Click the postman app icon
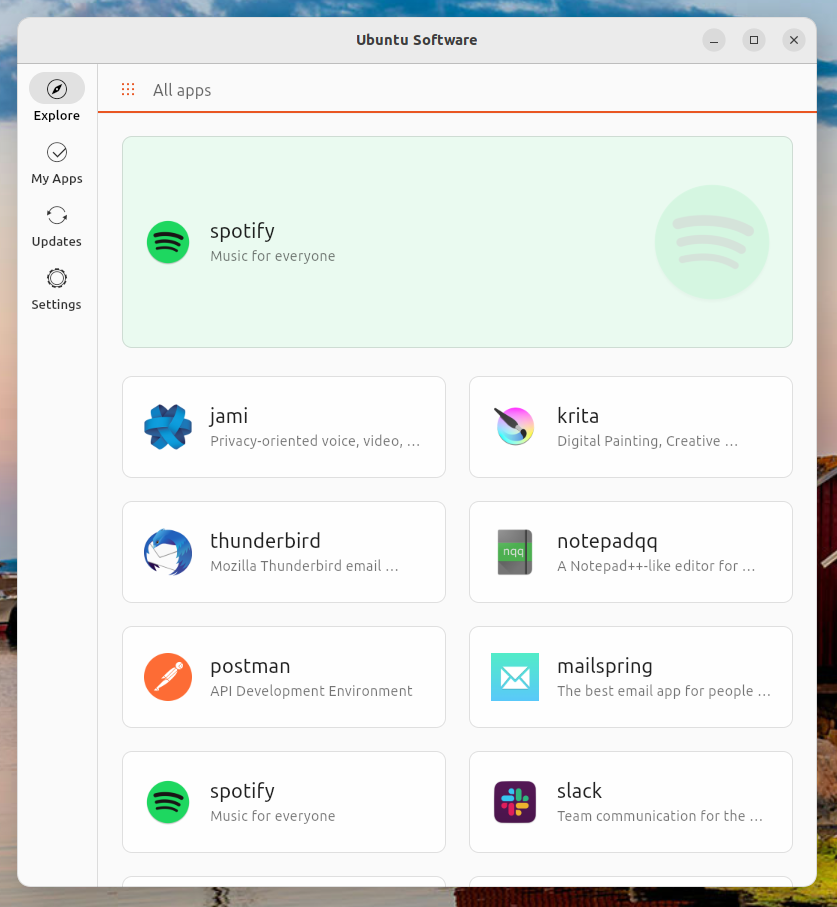The height and width of the screenshot is (907, 837). pos(168,677)
